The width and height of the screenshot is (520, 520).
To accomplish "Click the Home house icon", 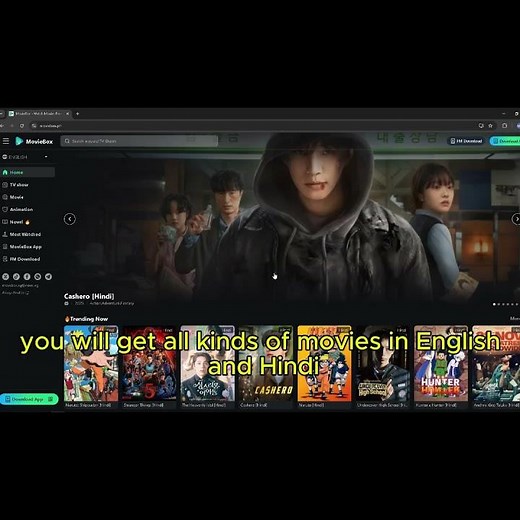I will point(5,172).
